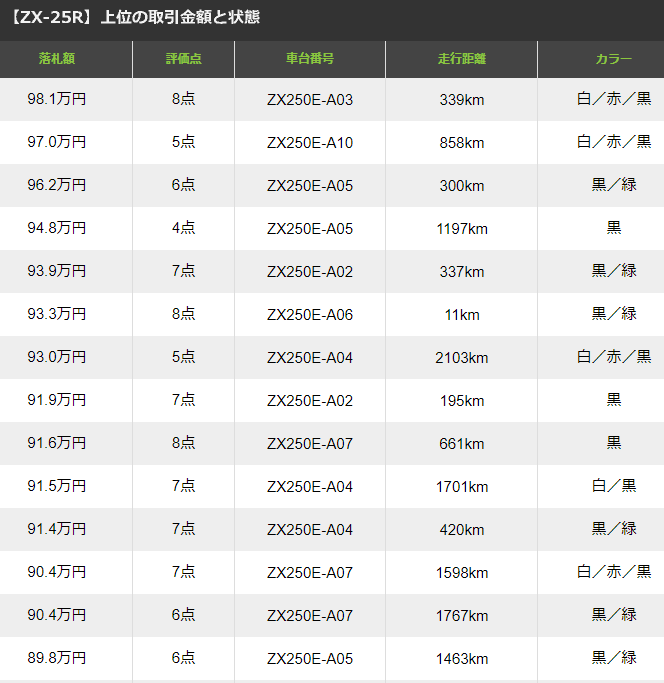
Task: Click the 走行距離 column header
Action: (461, 59)
